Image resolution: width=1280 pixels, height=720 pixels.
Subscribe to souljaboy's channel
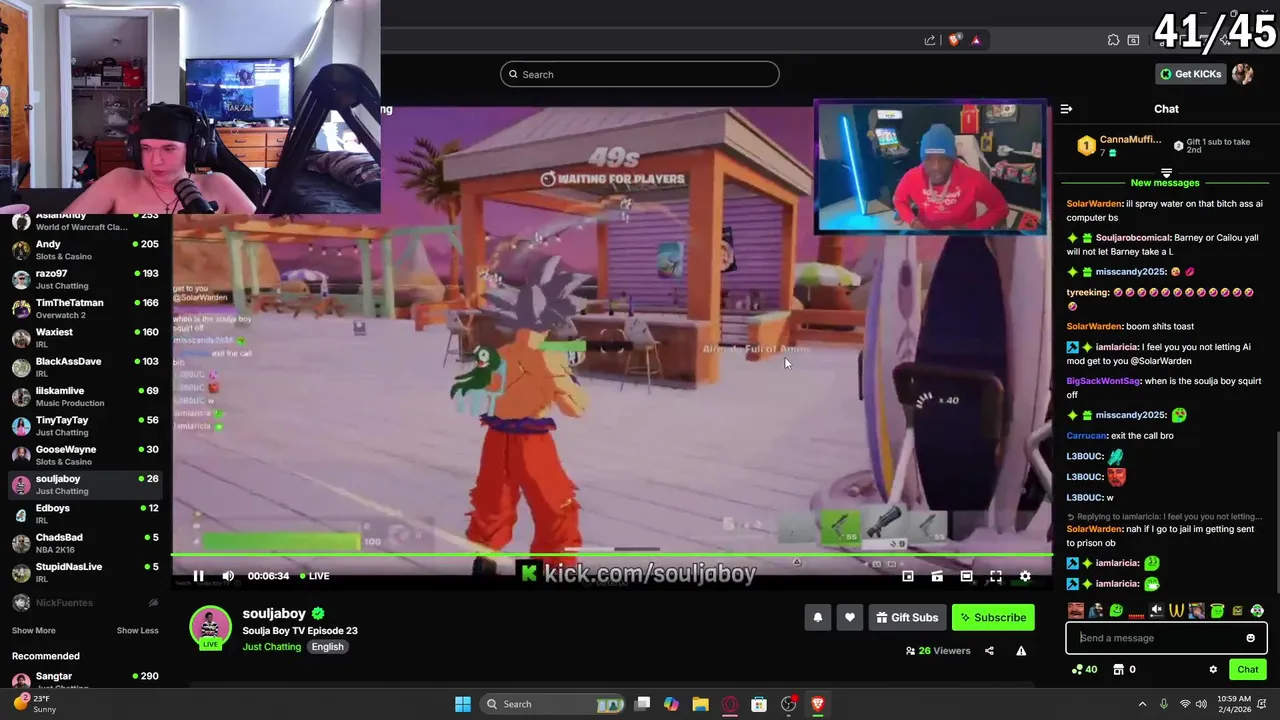[993, 618]
